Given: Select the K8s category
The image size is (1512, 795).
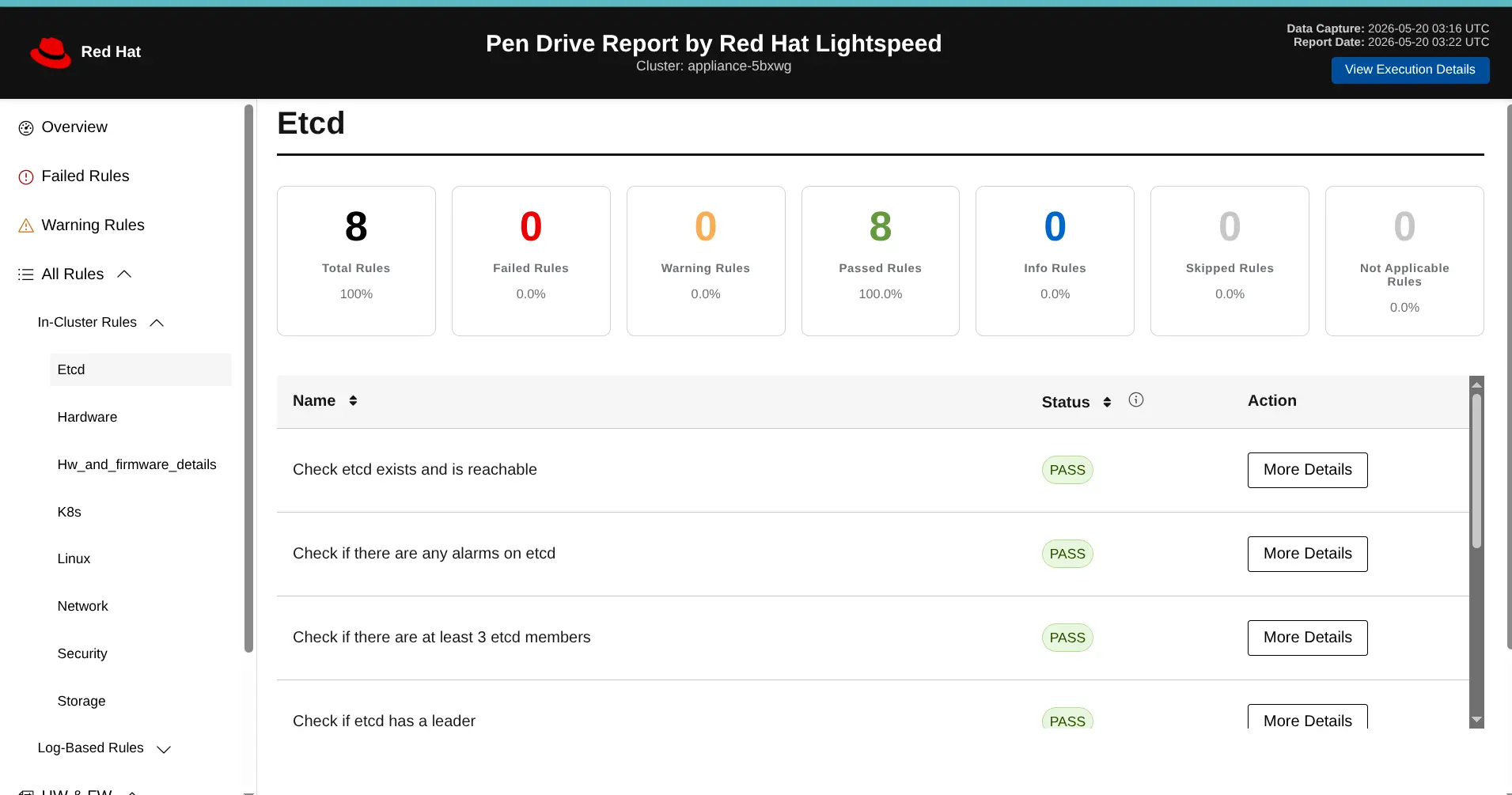Looking at the screenshot, I should (x=70, y=513).
